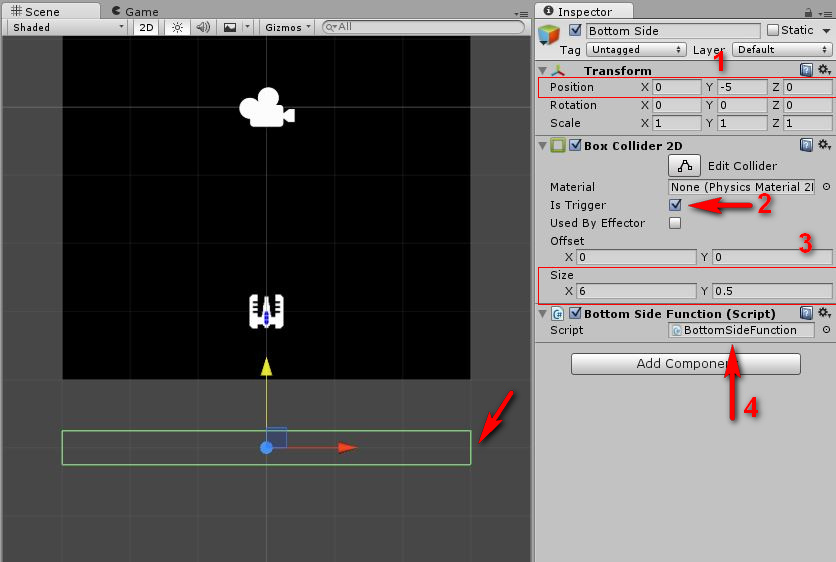Screen dimensions: 836x562
Task: Toggle scene audio speaker icon
Action: [203, 27]
